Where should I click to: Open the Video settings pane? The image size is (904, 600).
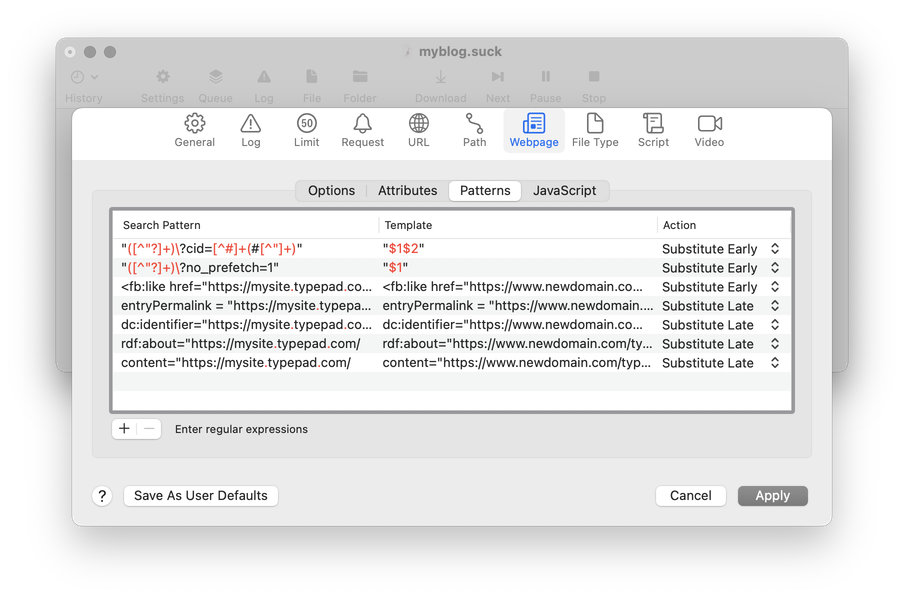[x=709, y=130]
